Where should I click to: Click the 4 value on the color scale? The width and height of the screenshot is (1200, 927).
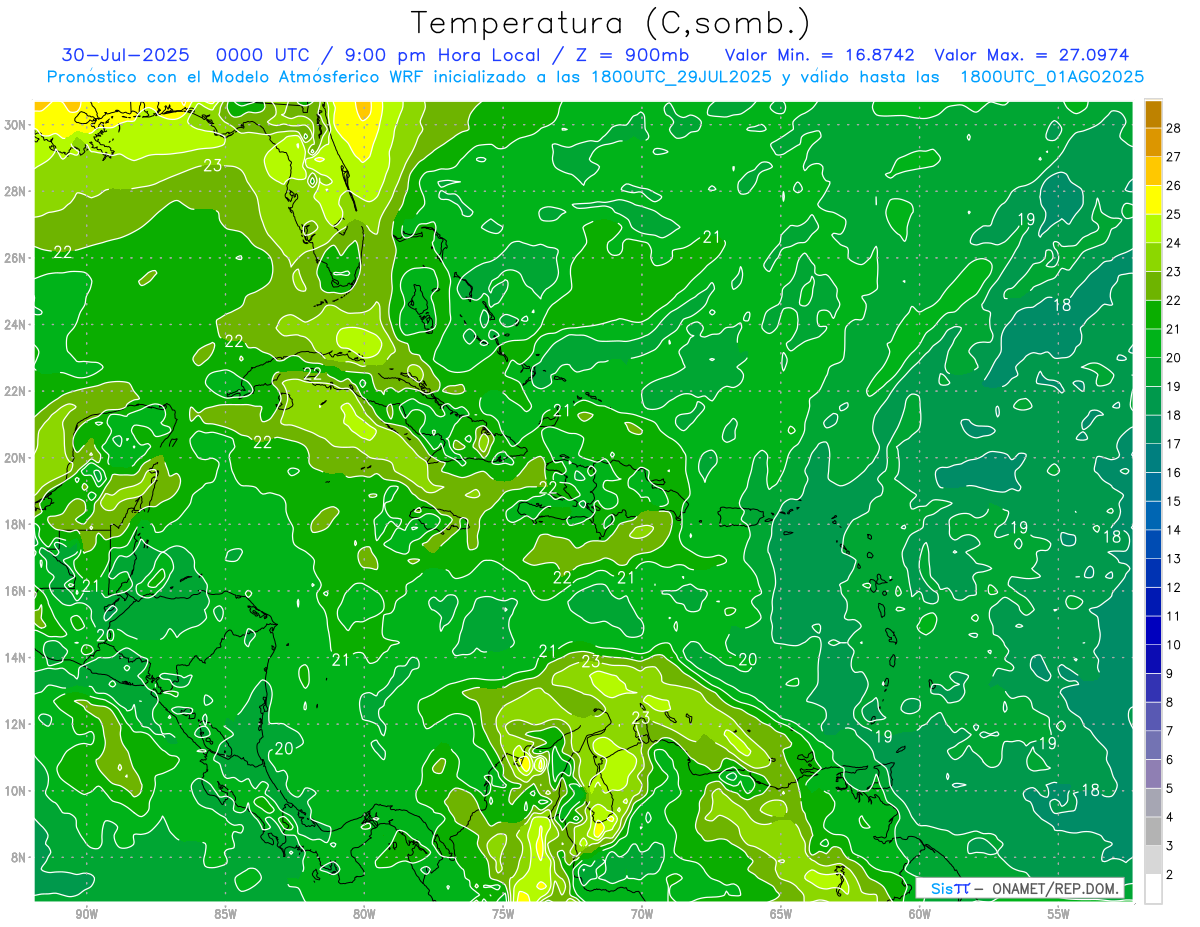[x=1171, y=817]
